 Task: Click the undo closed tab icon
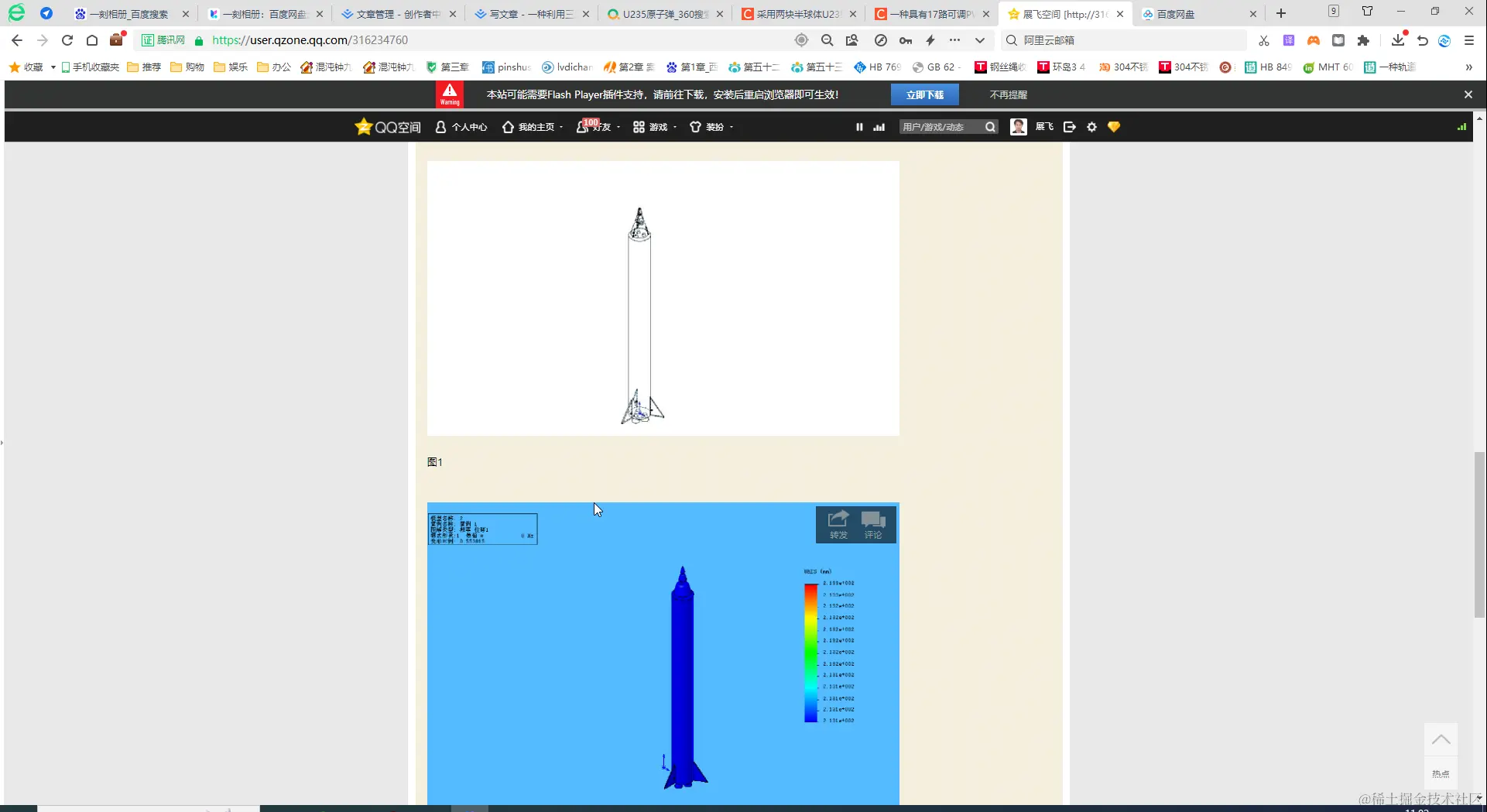pos(1423,40)
